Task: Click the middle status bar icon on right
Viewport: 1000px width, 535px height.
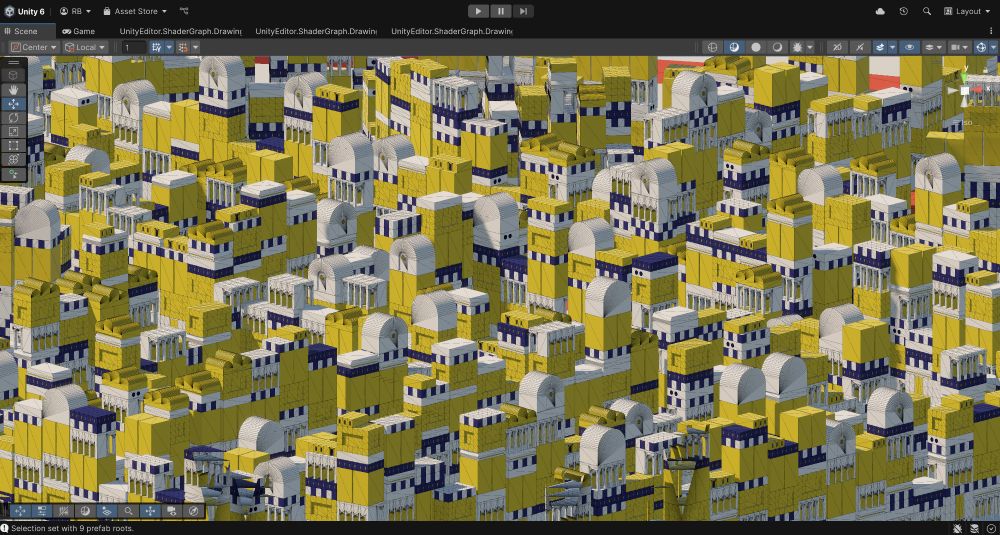Action: (974, 529)
